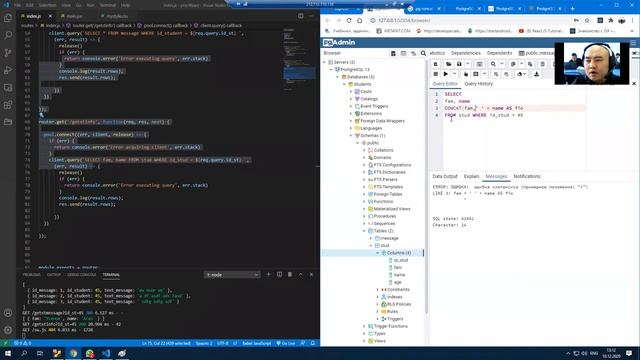Close the terminal panel

coord(311,275)
